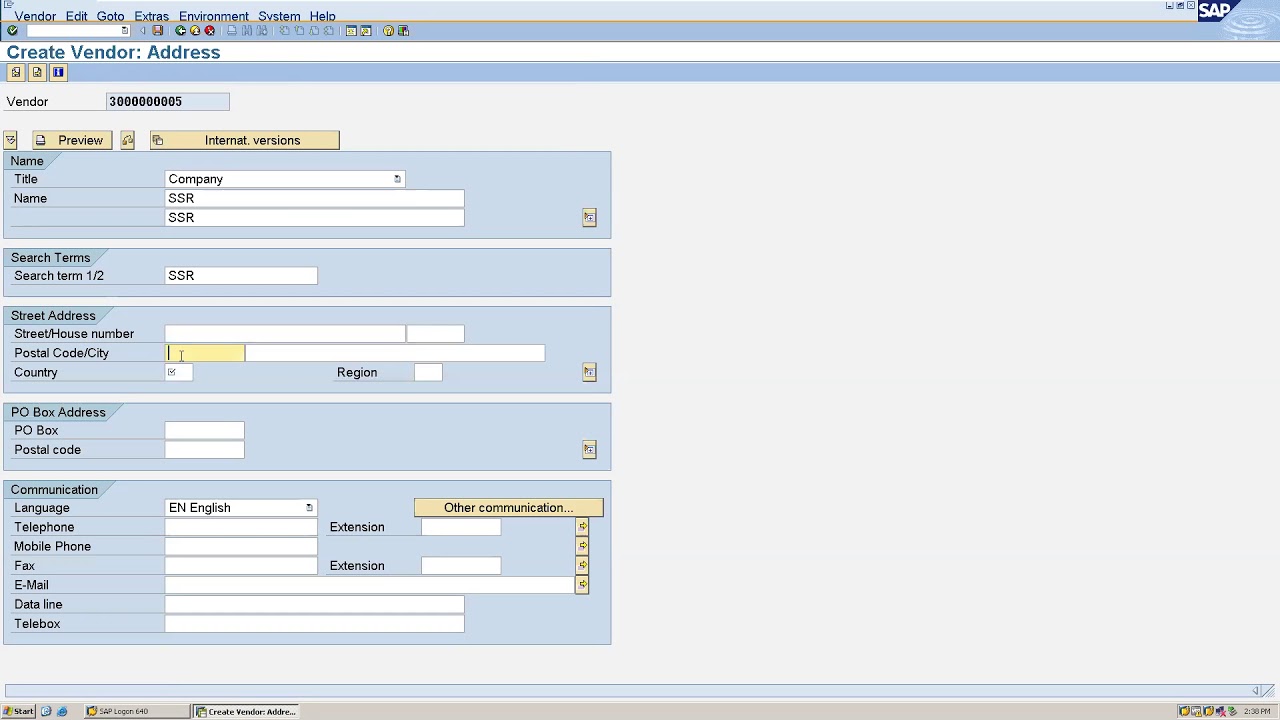Expand more fields icon in Name section
Image resolution: width=1280 pixels, height=720 pixels.
click(x=590, y=217)
